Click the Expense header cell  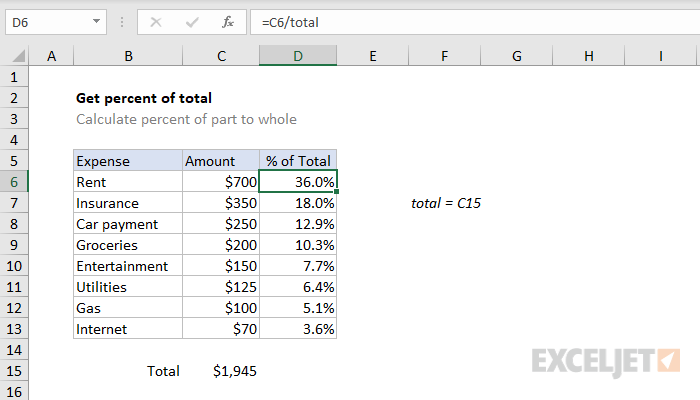[x=128, y=161]
